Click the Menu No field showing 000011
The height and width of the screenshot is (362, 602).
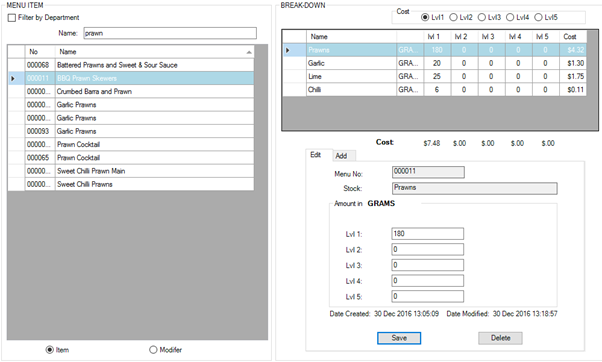click(x=428, y=172)
